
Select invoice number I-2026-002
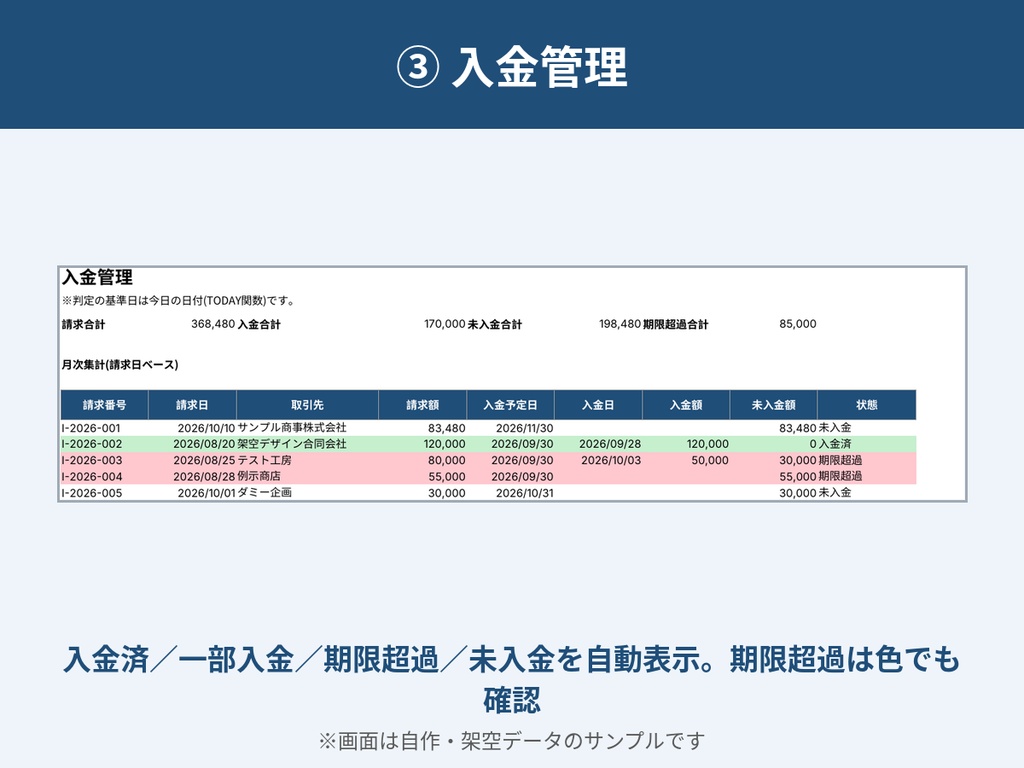point(91,444)
